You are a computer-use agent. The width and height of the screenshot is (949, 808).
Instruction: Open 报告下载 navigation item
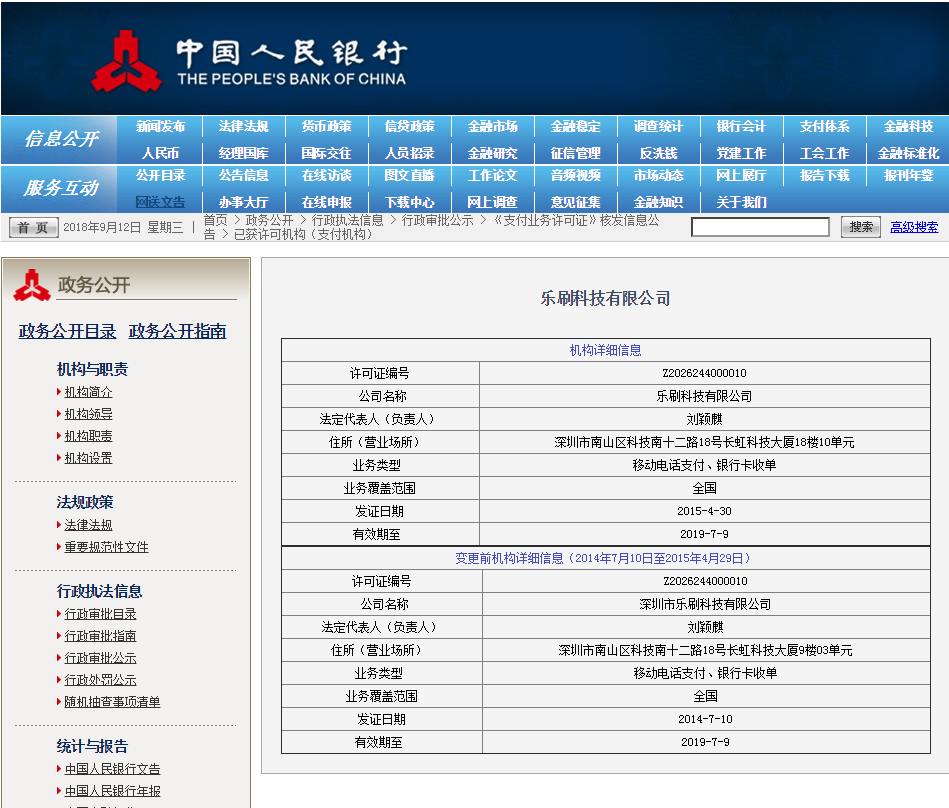pyautogui.click(x=824, y=176)
